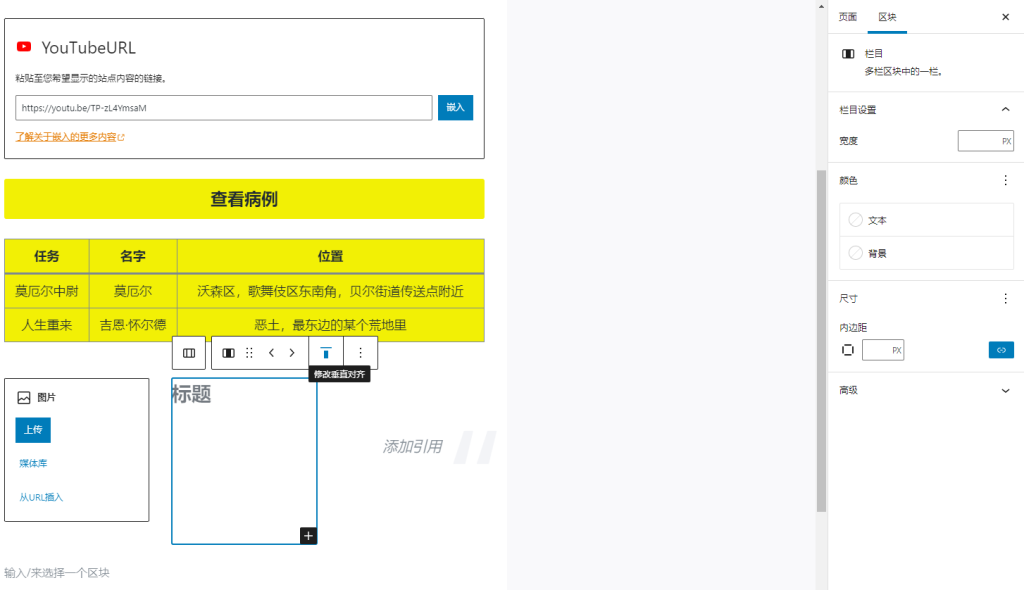Image resolution: width=1024 pixels, height=590 pixels.
Task: Unlink padding sides button
Action: point(1001,350)
